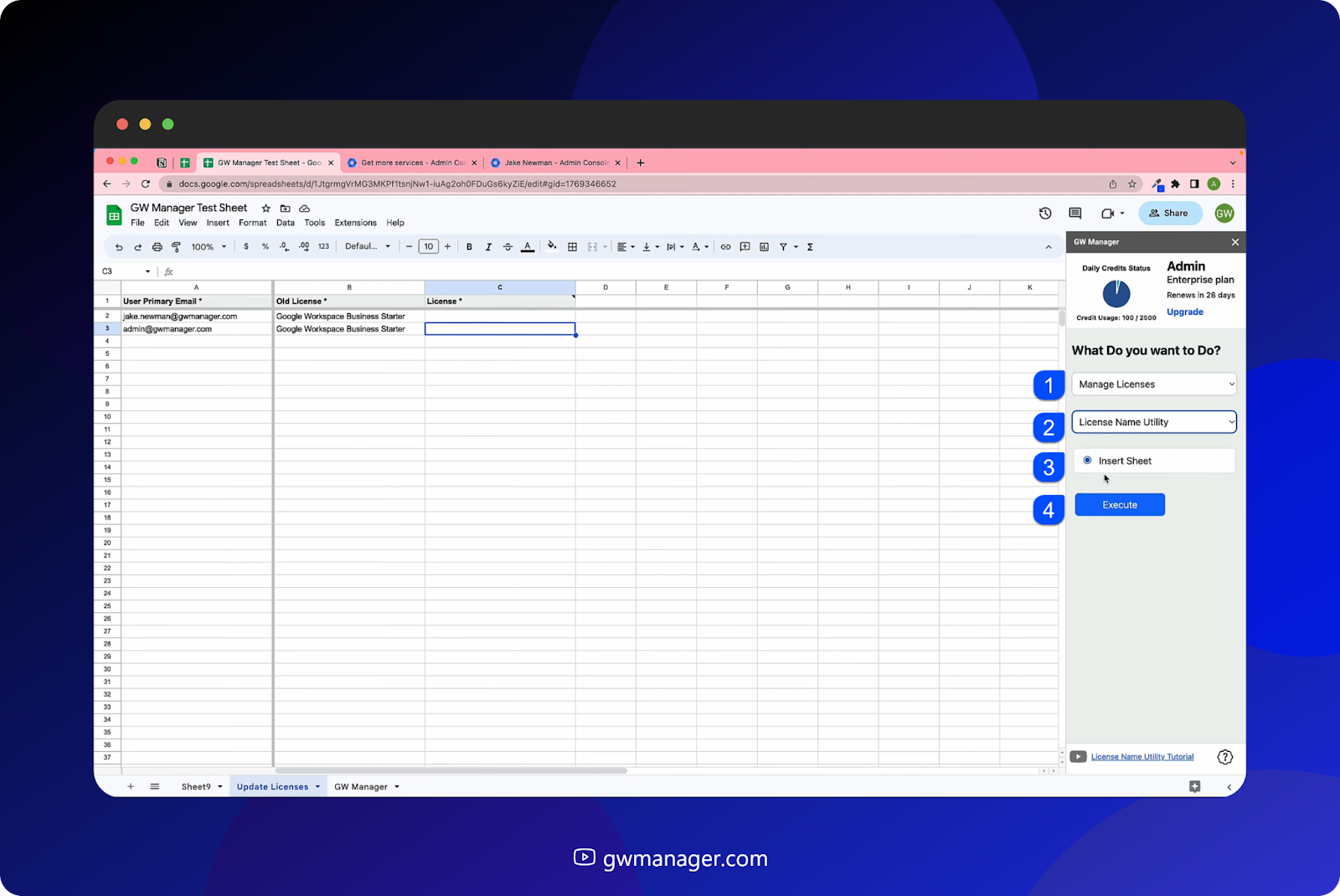
Task: Open the meeting camera icon
Action: tap(1108, 214)
